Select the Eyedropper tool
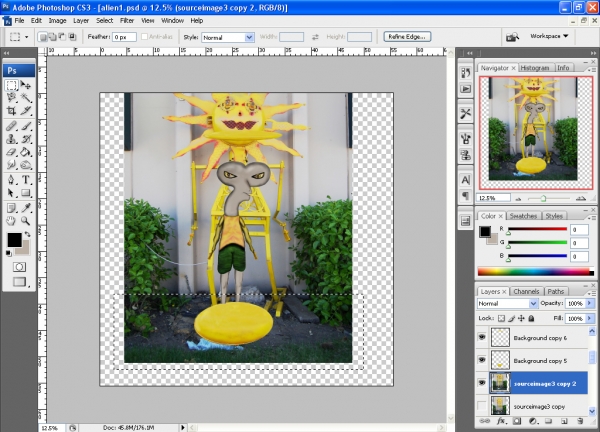This screenshot has width=600, height=432. pos(26,207)
